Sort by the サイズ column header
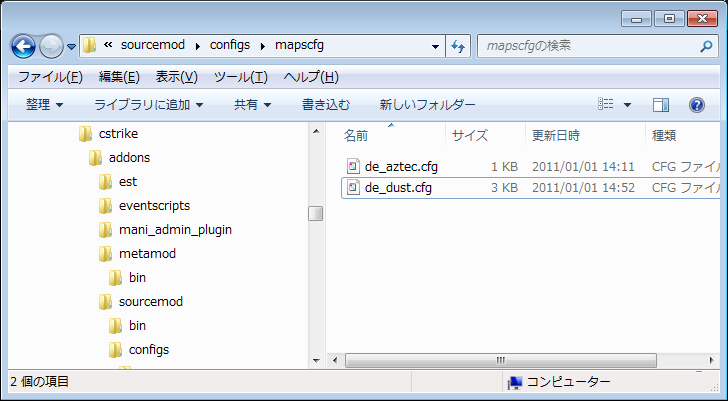Viewport: 728px width, 401px height. (470, 136)
